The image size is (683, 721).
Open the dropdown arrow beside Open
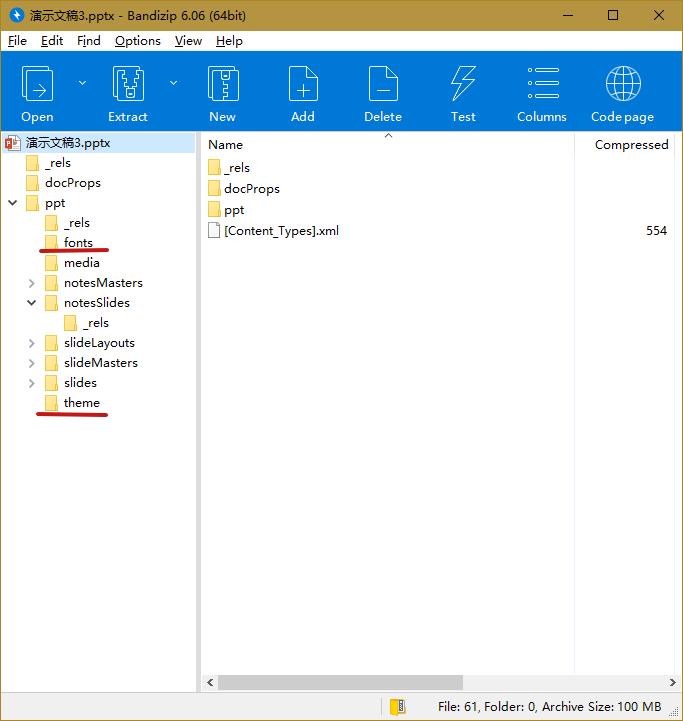[x=82, y=83]
